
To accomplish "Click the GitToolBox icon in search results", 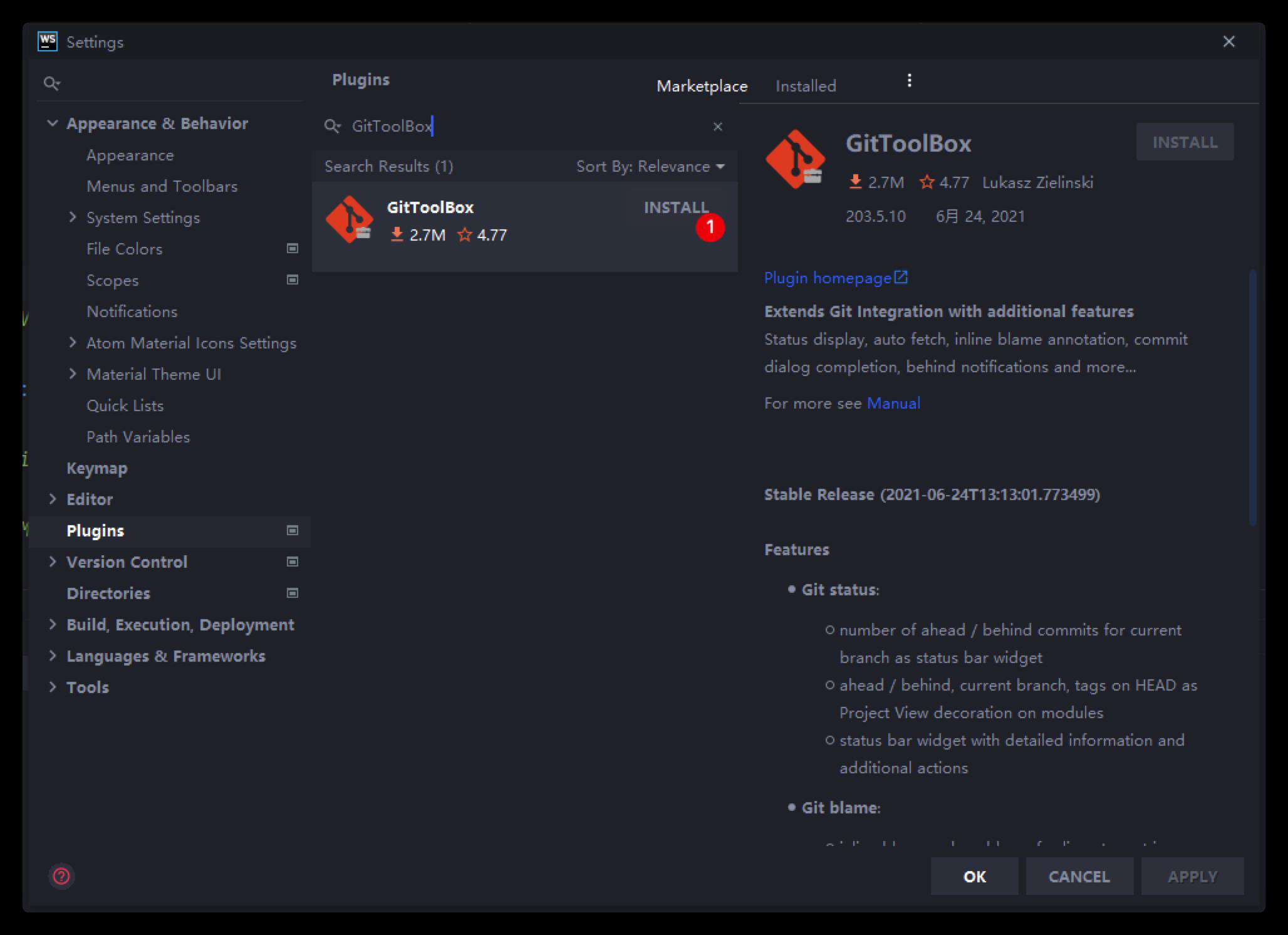I will [350, 219].
